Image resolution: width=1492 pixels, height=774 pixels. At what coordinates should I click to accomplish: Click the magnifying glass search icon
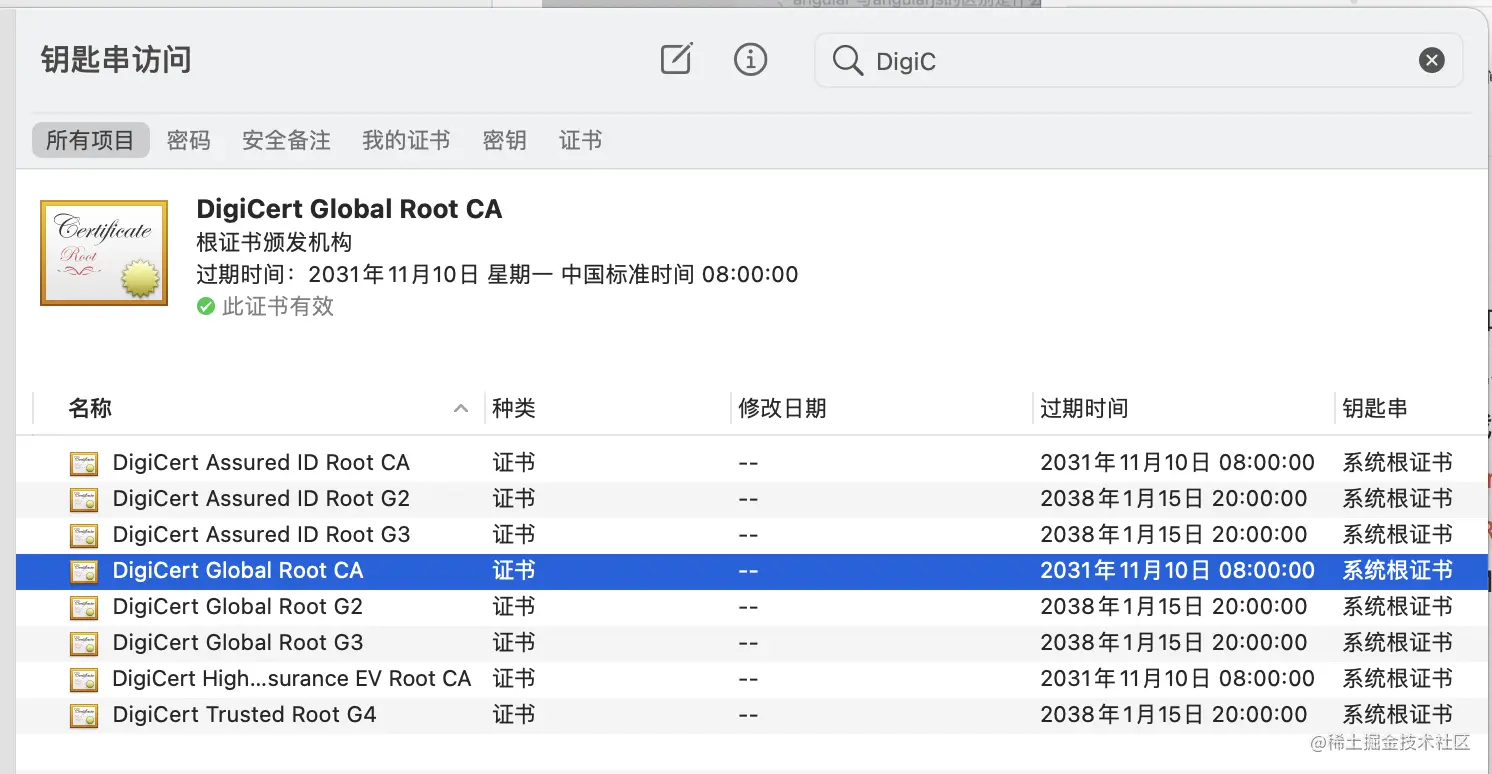[x=847, y=60]
